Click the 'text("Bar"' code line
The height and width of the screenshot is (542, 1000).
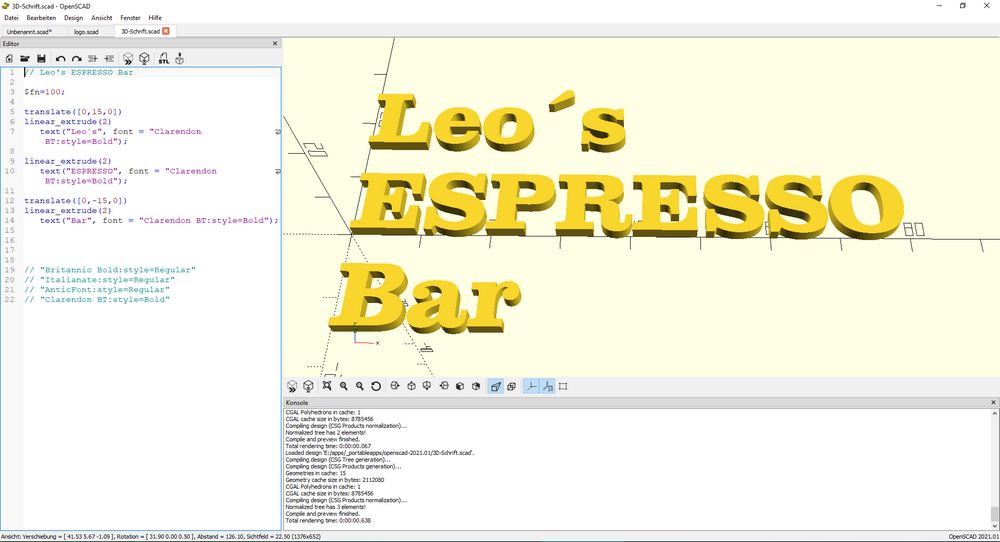coord(159,220)
